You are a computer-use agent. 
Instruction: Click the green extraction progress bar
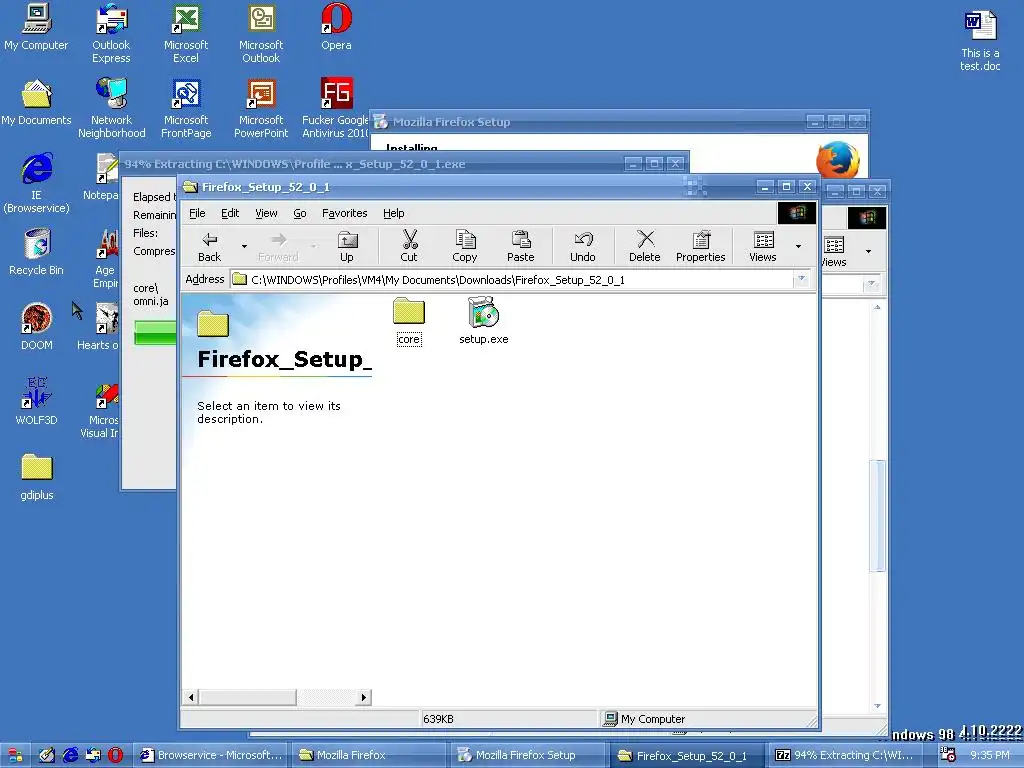(155, 332)
